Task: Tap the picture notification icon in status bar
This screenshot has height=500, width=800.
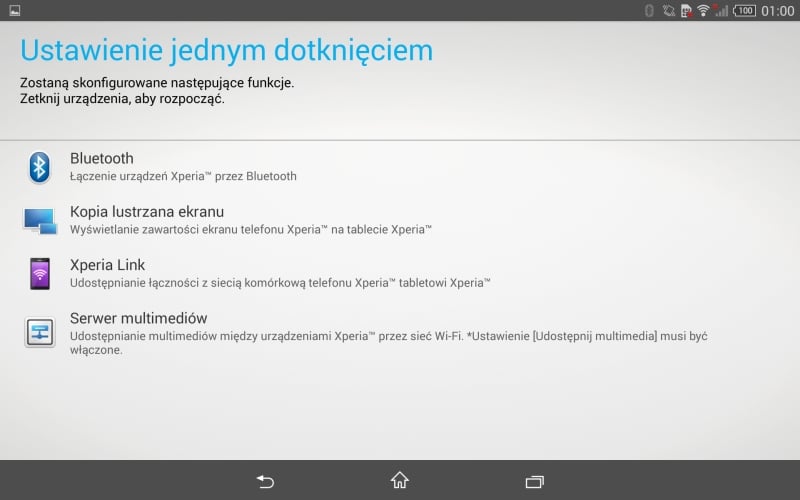Action: click(x=15, y=10)
